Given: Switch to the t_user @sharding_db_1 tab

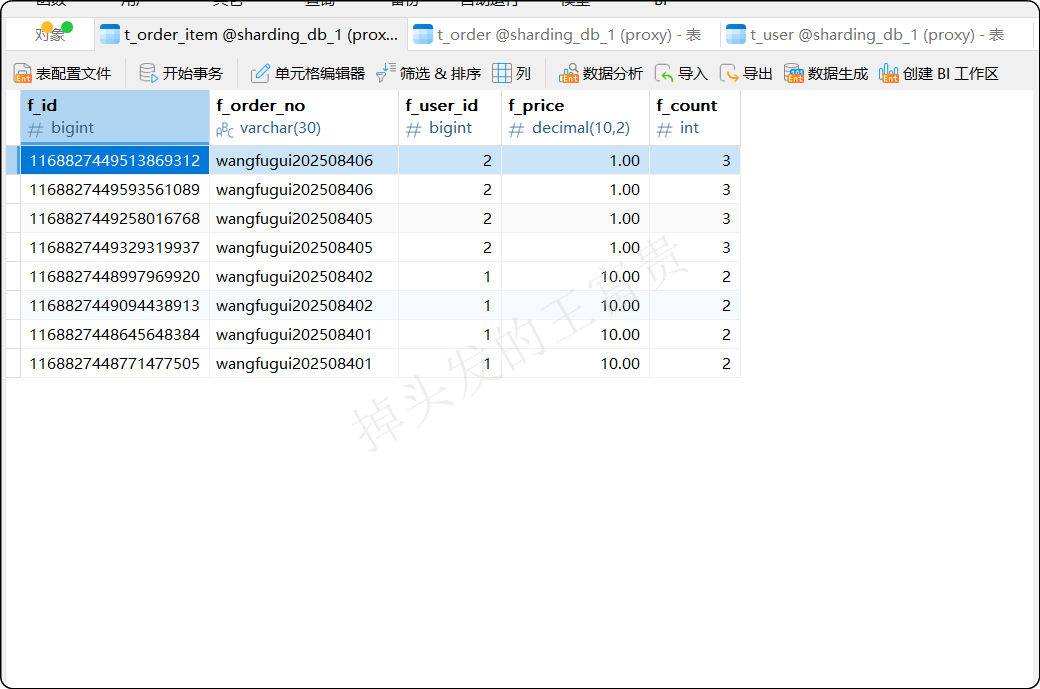Looking at the screenshot, I should coord(876,34).
